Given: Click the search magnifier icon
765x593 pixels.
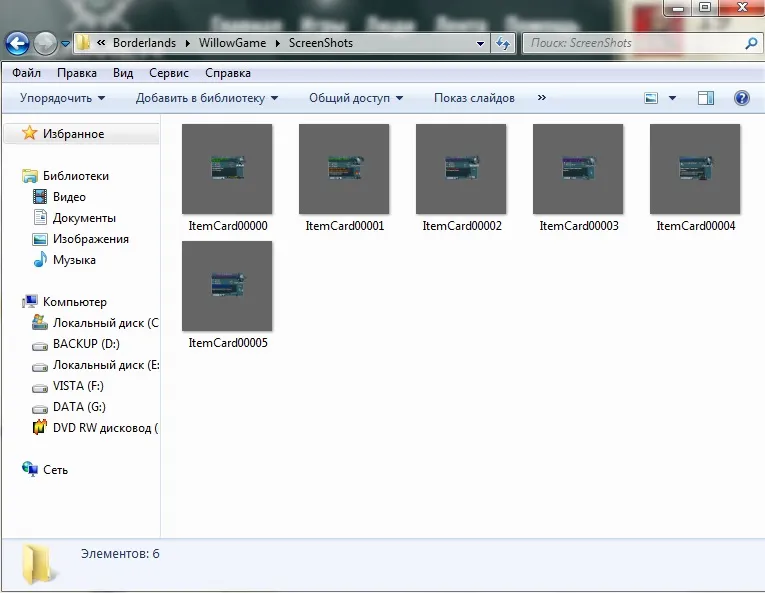Looking at the screenshot, I should click(x=751, y=43).
